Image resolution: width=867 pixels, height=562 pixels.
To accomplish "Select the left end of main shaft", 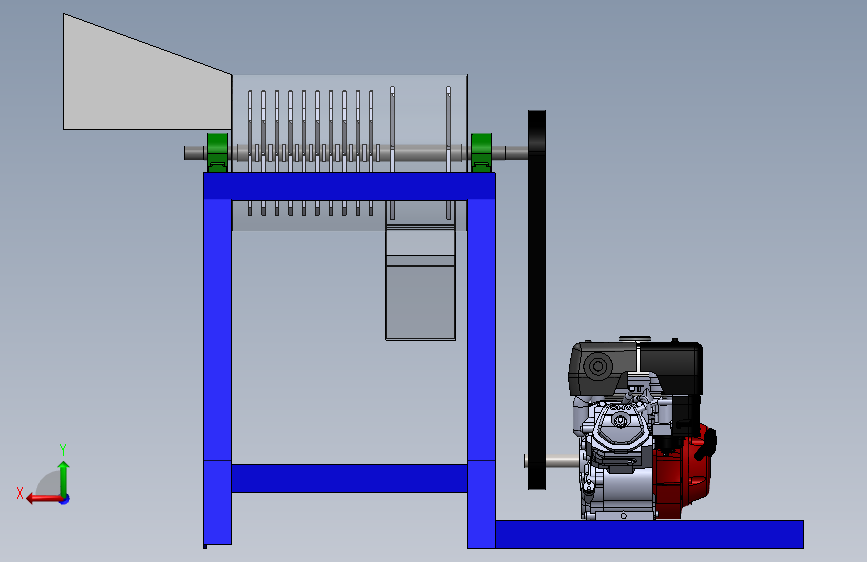I will 195,153.
